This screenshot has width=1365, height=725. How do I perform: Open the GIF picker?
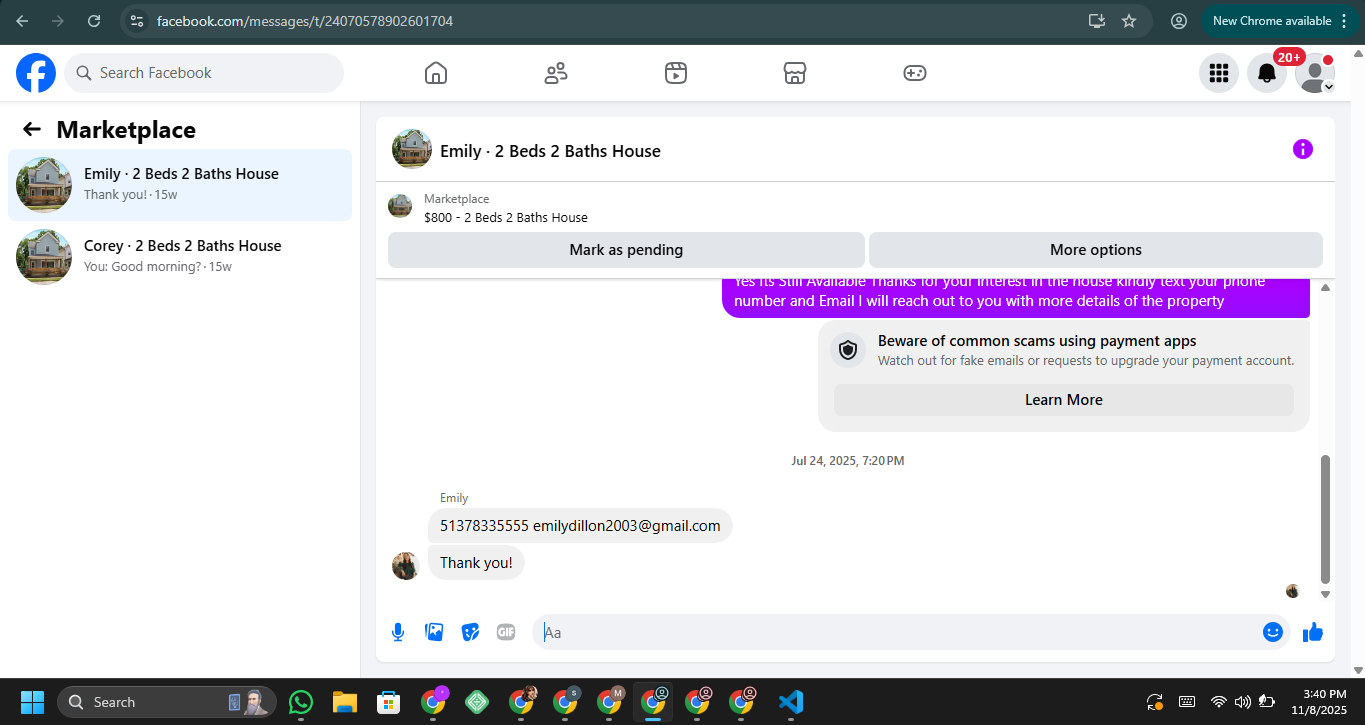click(506, 632)
